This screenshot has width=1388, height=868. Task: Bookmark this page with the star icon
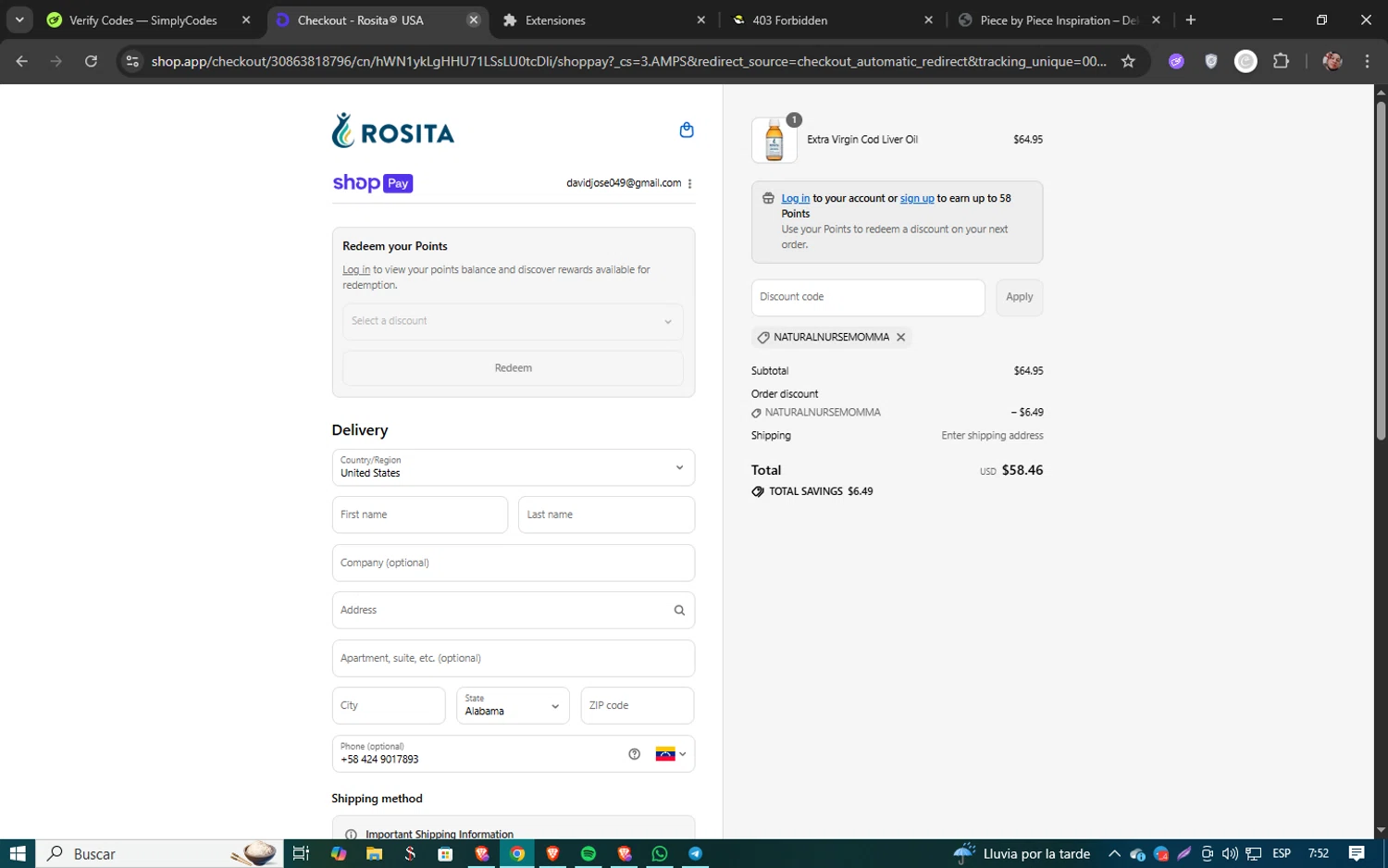click(1128, 61)
